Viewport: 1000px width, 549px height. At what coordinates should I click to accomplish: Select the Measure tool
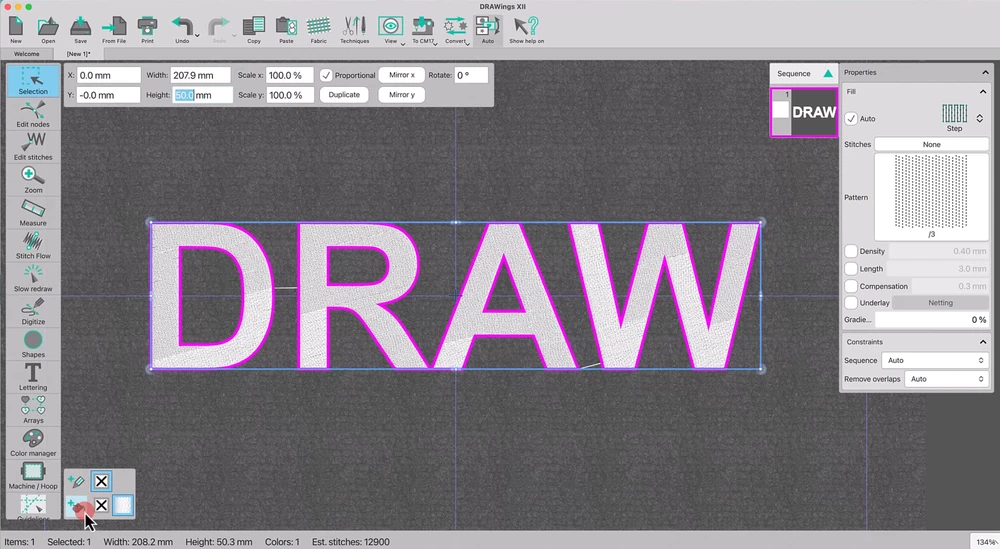pyautogui.click(x=33, y=213)
